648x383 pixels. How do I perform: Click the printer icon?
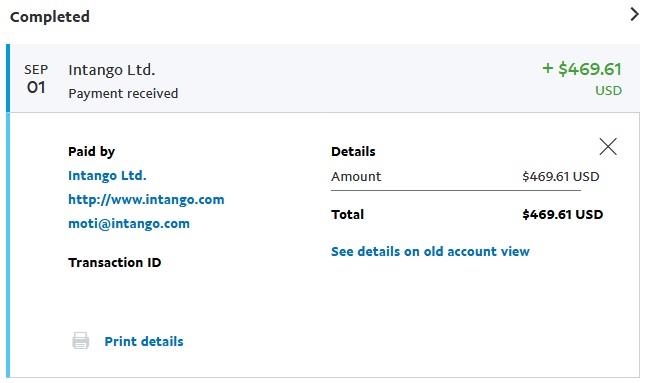[81, 341]
